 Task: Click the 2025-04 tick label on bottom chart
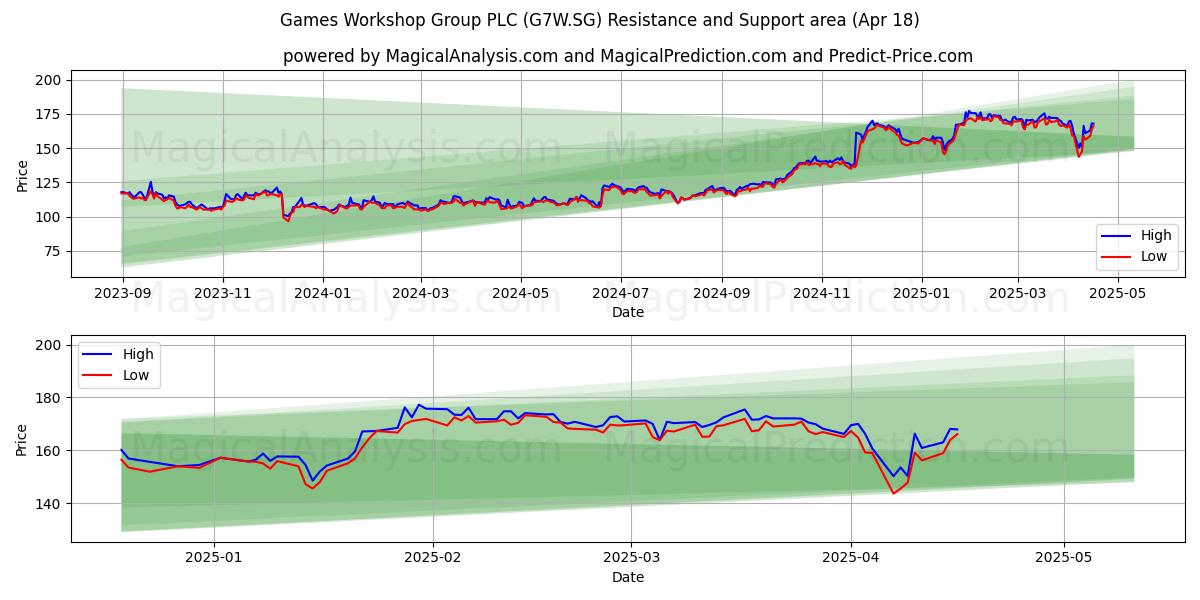click(851, 558)
